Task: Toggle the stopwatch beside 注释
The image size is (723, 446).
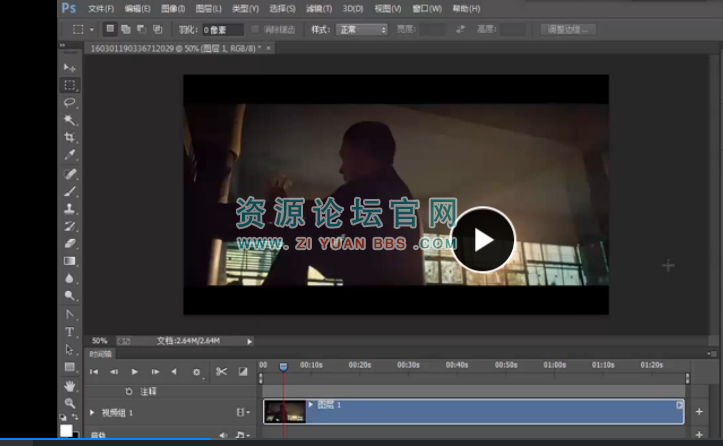Action: (x=129, y=391)
